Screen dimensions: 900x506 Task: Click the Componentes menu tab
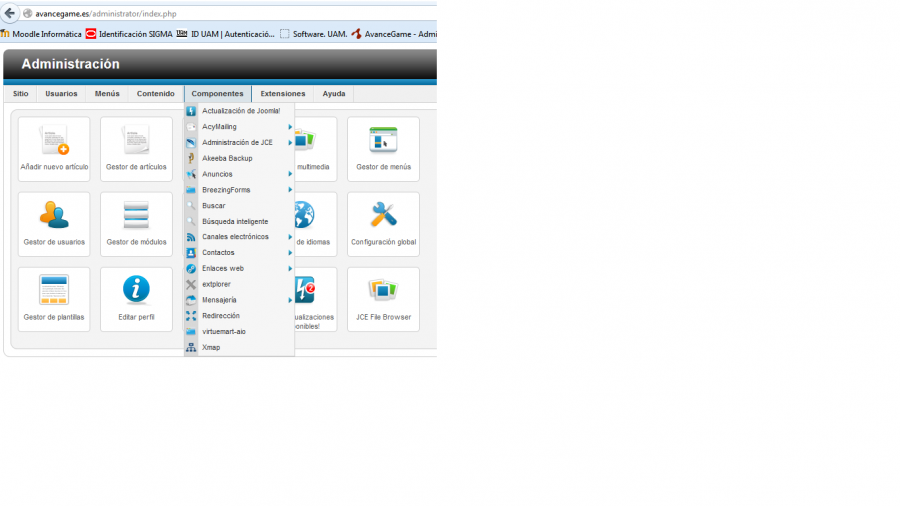pyautogui.click(x=218, y=94)
